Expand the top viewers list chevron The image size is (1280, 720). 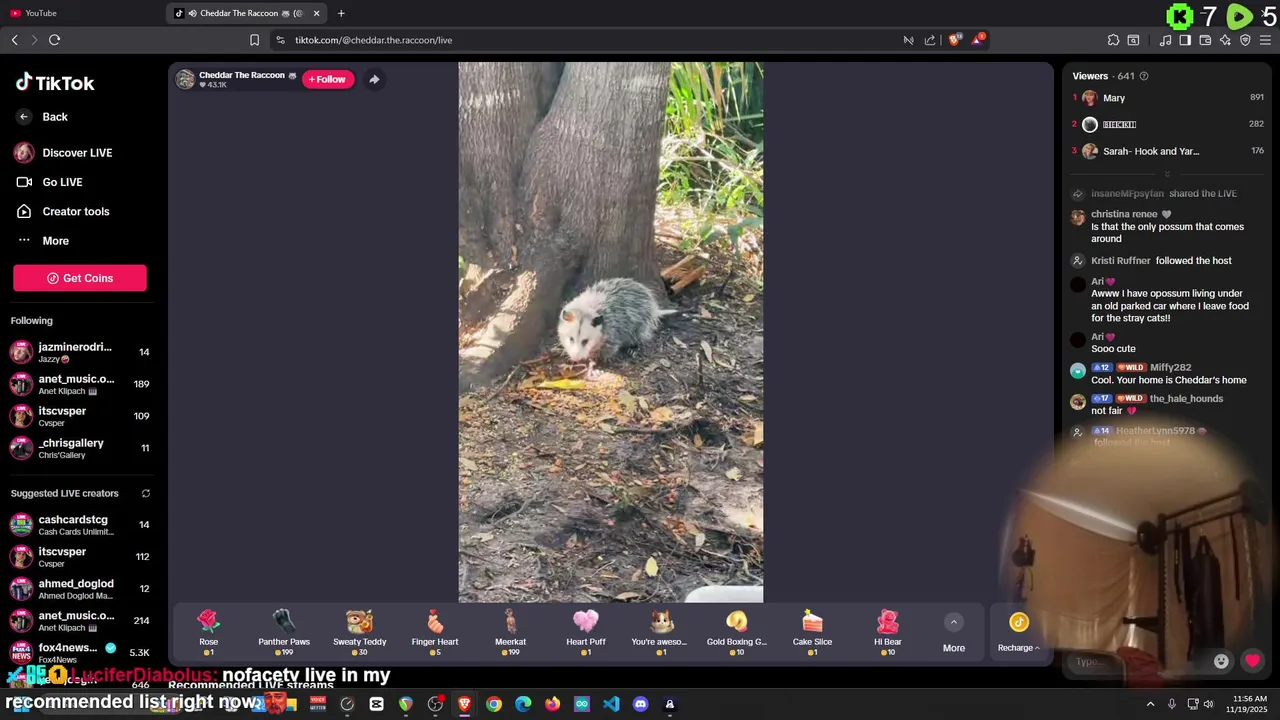tap(1166, 174)
